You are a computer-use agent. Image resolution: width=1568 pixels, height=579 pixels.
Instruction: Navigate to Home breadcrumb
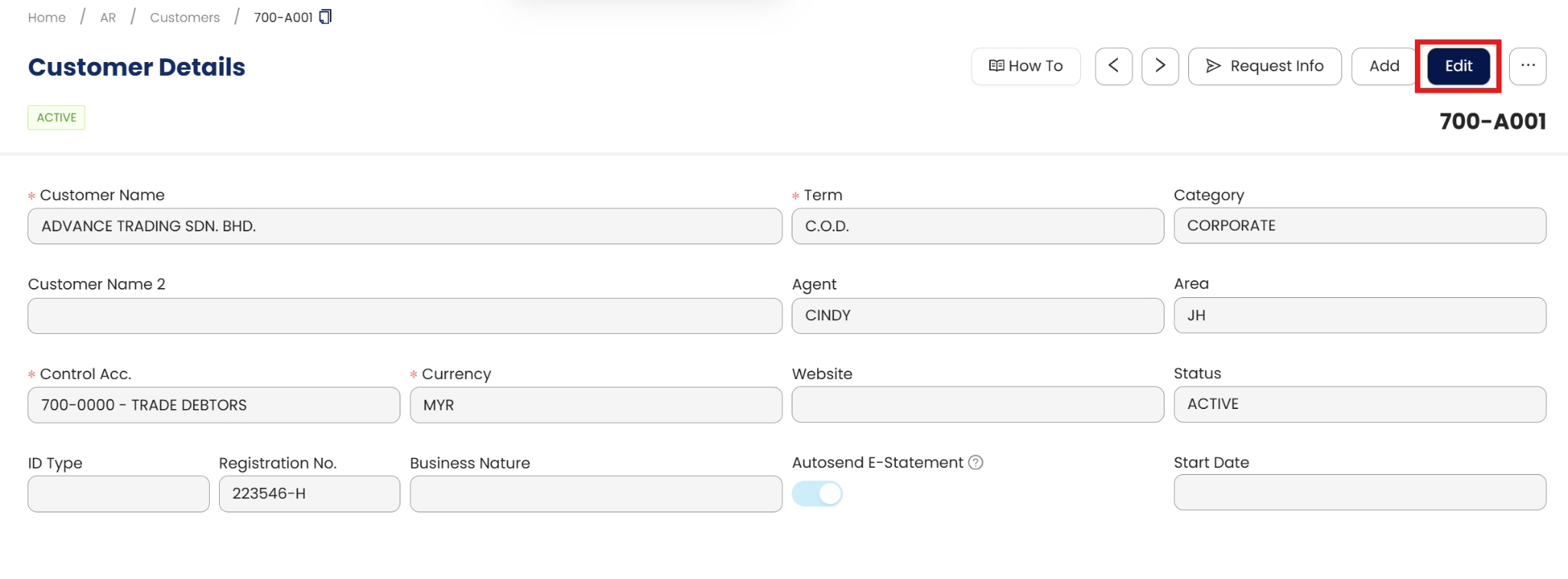point(47,18)
